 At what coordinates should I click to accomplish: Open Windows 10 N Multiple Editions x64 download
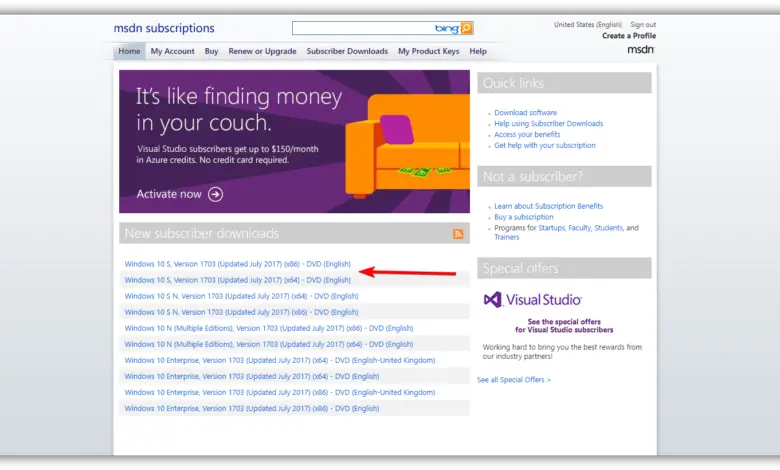tap(269, 344)
